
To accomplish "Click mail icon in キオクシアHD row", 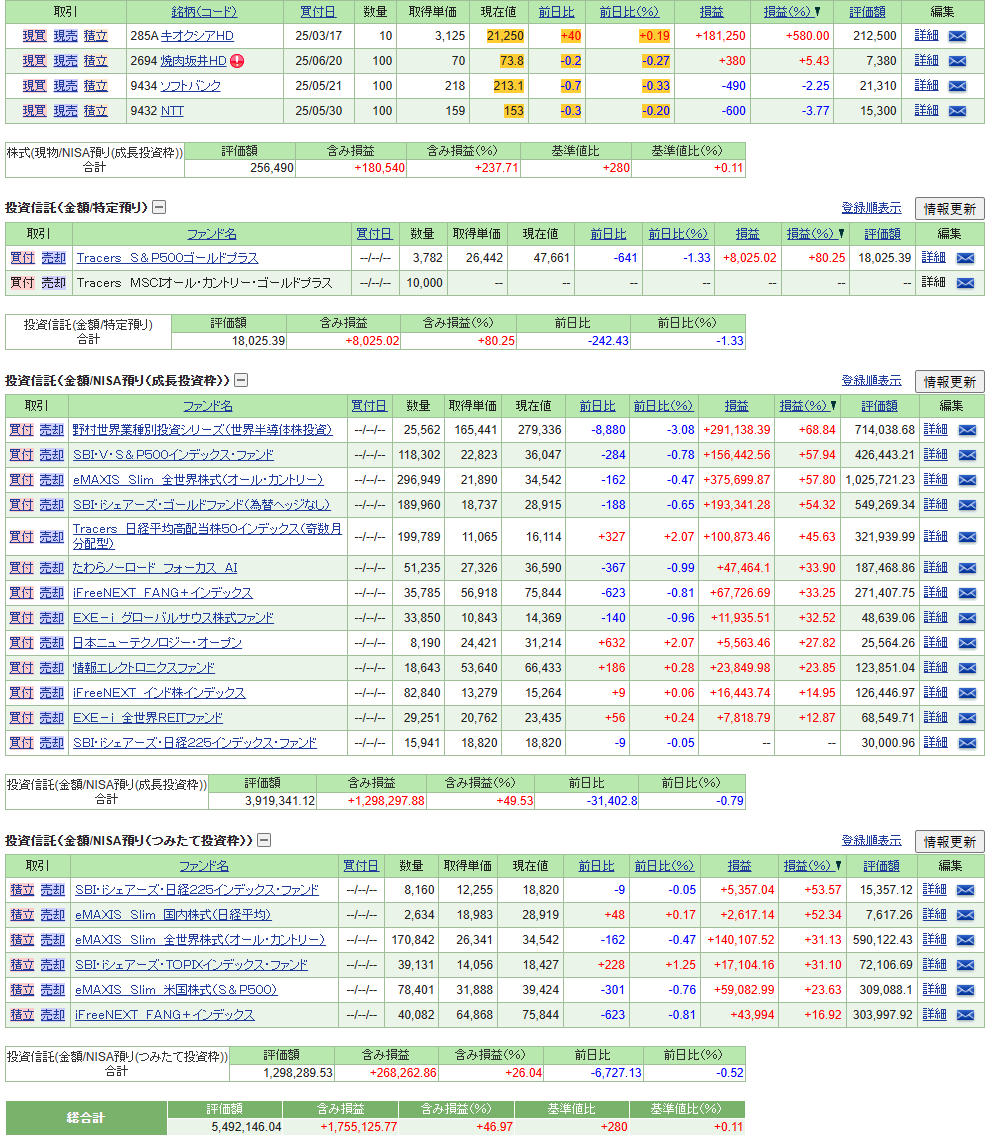I will [957, 36].
